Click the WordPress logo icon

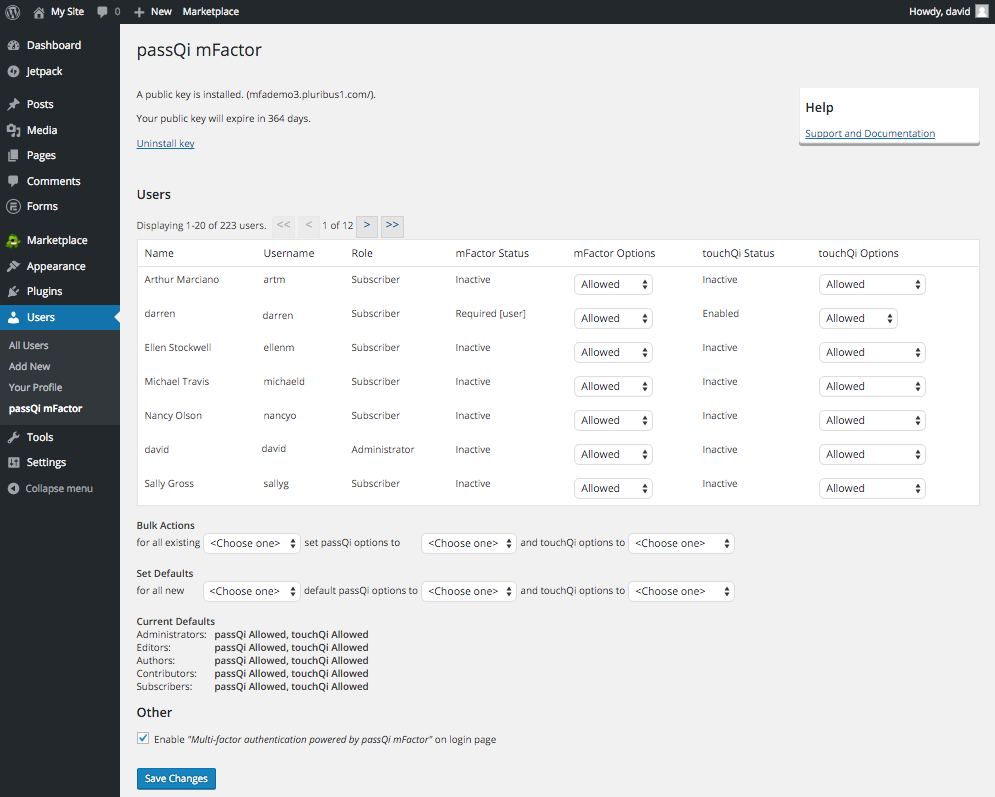(x=13, y=11)
